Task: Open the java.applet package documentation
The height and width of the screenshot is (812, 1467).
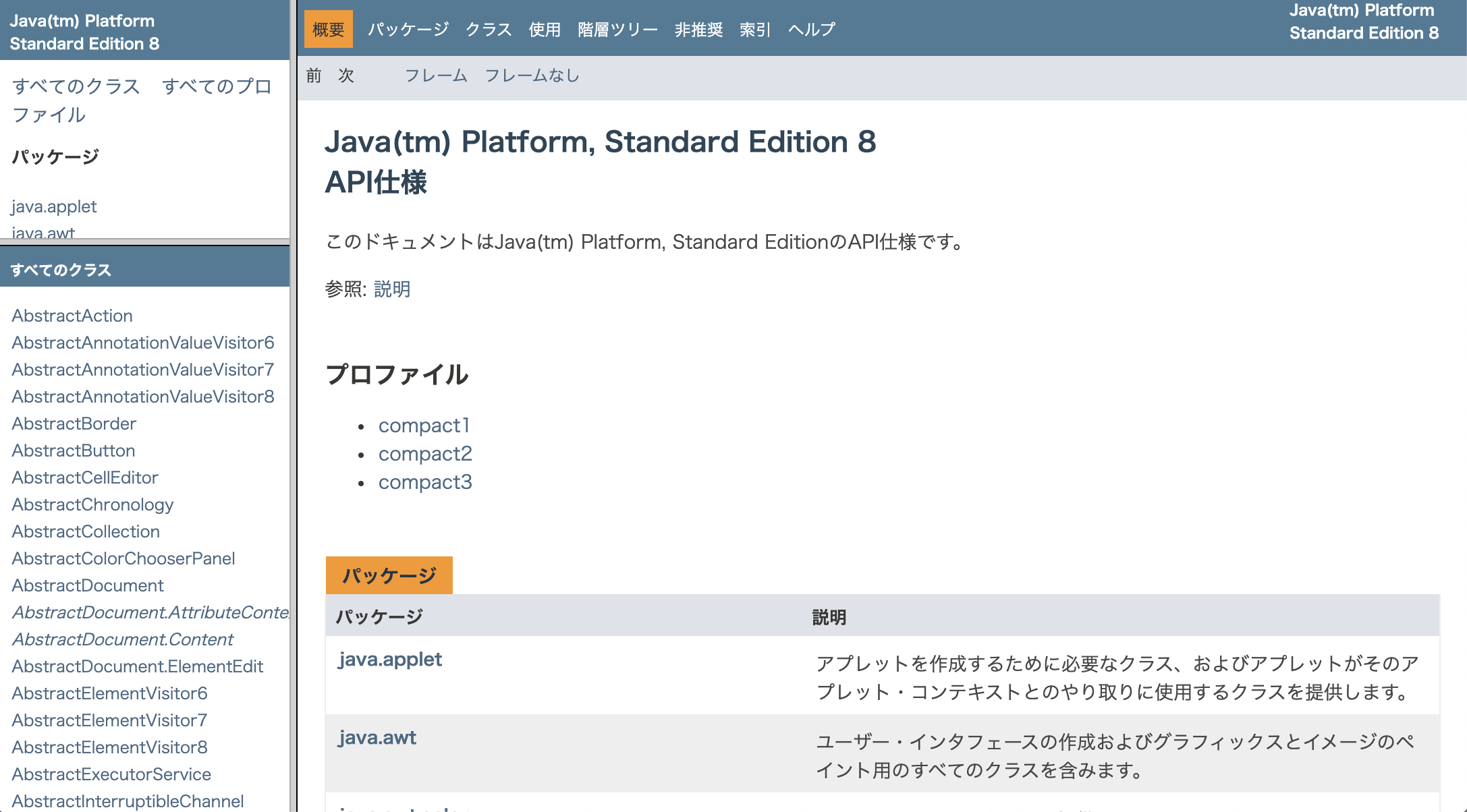Action: (390, 659)
